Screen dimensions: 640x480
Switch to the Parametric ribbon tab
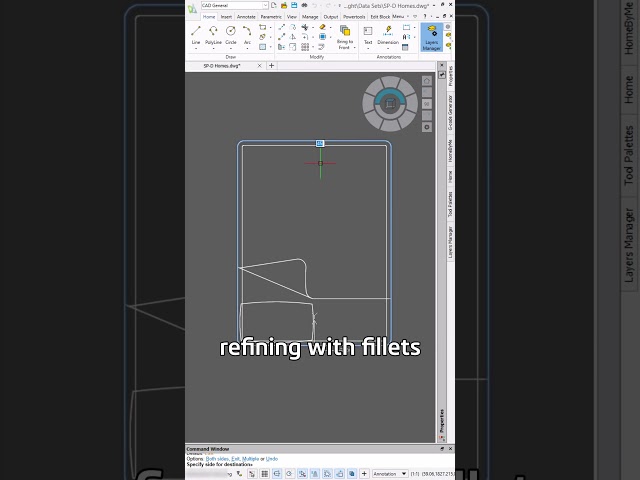pos(271,17)
